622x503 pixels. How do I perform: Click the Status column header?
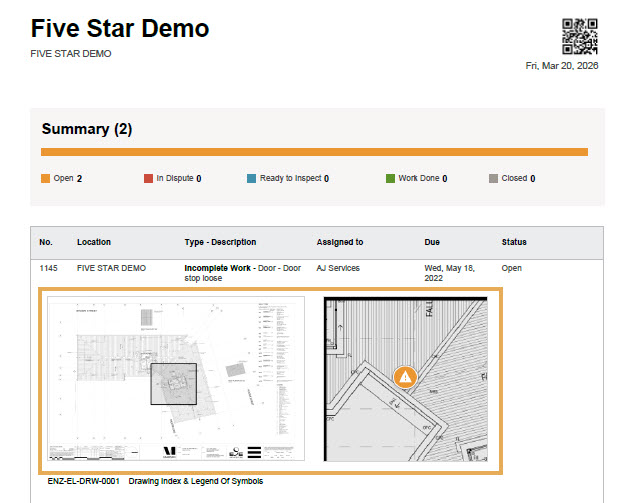click(x=514, y=242)
